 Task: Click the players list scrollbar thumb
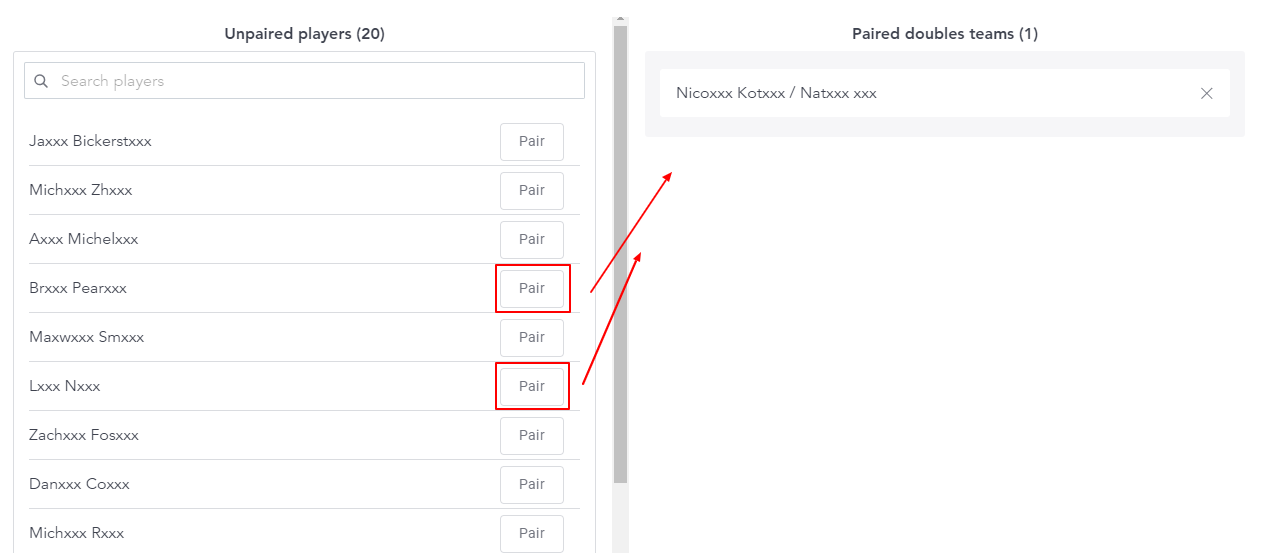620,255
